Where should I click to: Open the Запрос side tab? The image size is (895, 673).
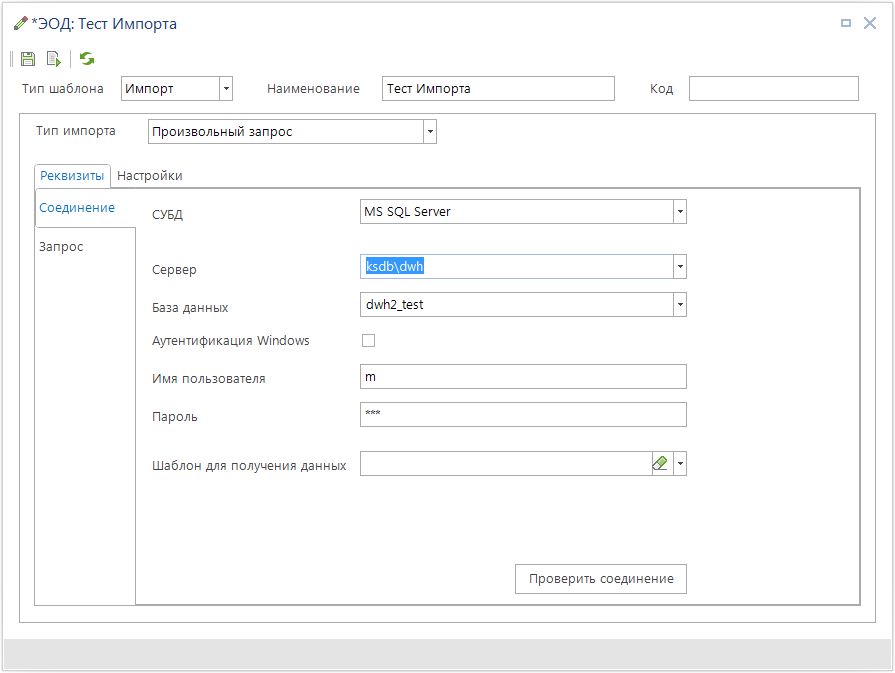pos(61,247)
